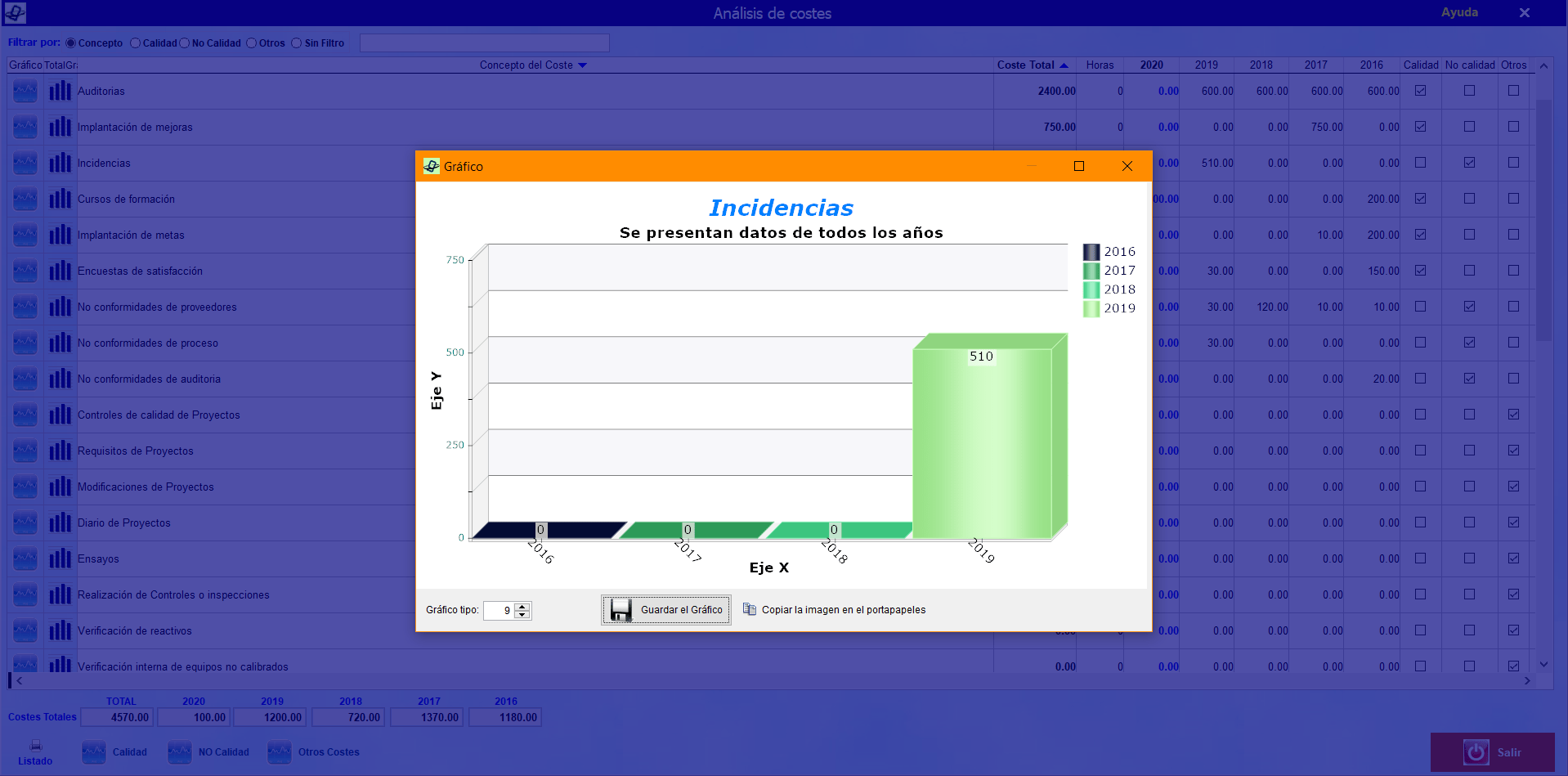Select the Otros filter radio button

(x=252, y=43)
